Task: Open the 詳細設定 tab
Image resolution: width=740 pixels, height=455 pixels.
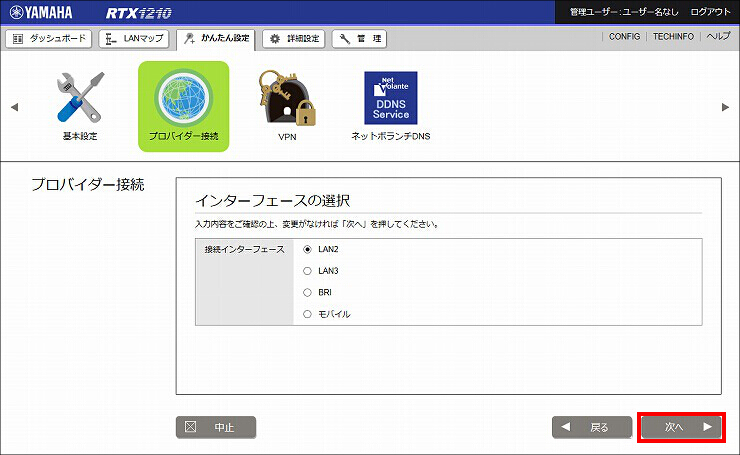Action: [294, 39]
